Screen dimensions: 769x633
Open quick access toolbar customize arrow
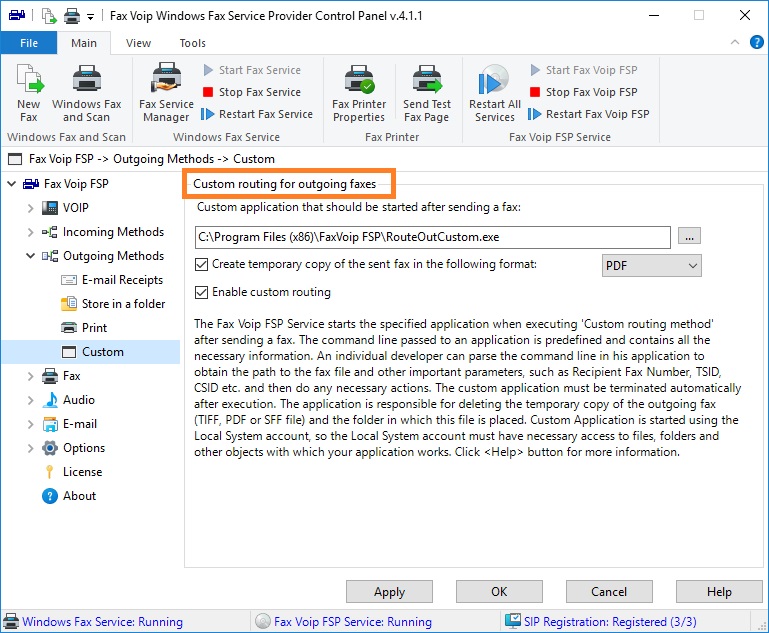coord(90,17)
